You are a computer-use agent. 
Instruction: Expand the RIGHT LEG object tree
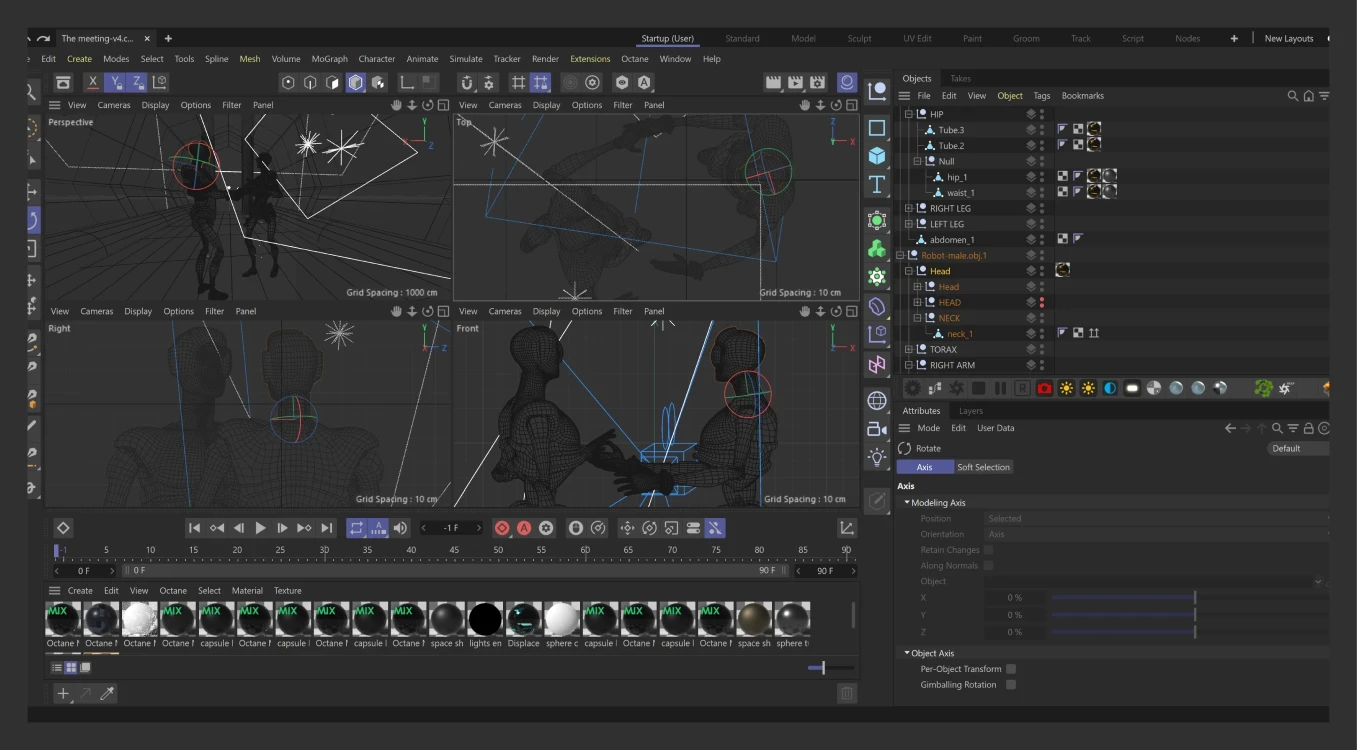tap(909, 208)
